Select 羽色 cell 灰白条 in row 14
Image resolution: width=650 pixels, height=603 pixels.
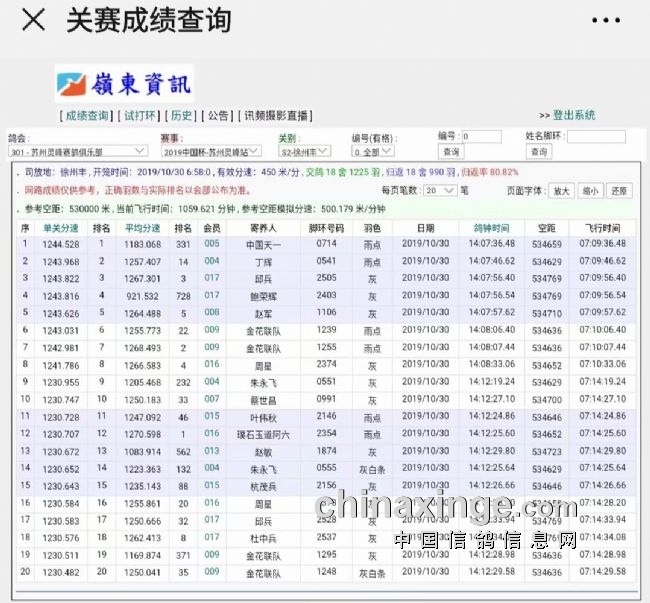[x=372, y=470]
